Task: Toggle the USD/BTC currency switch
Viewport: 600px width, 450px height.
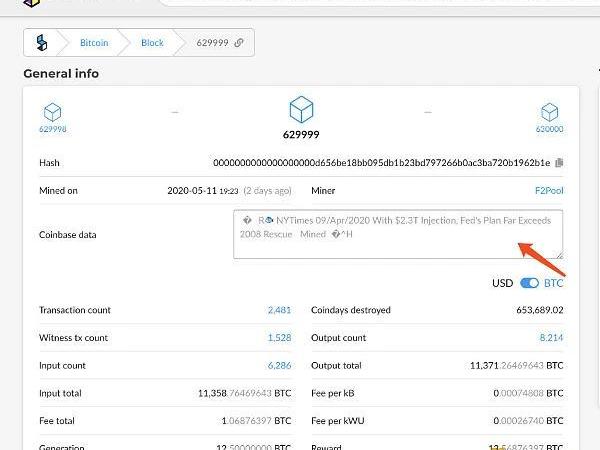Action: coord(529,283)
